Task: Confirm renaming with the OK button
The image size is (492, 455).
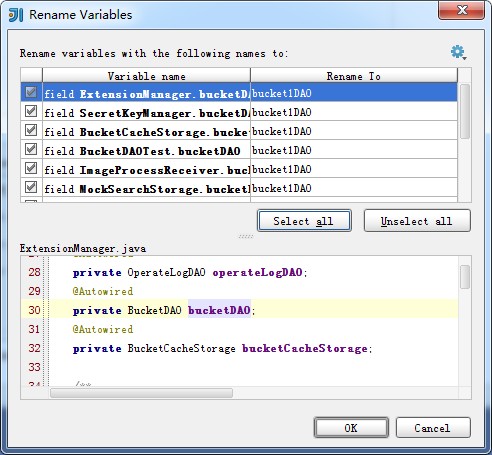Action: click(x=351, y=428)
